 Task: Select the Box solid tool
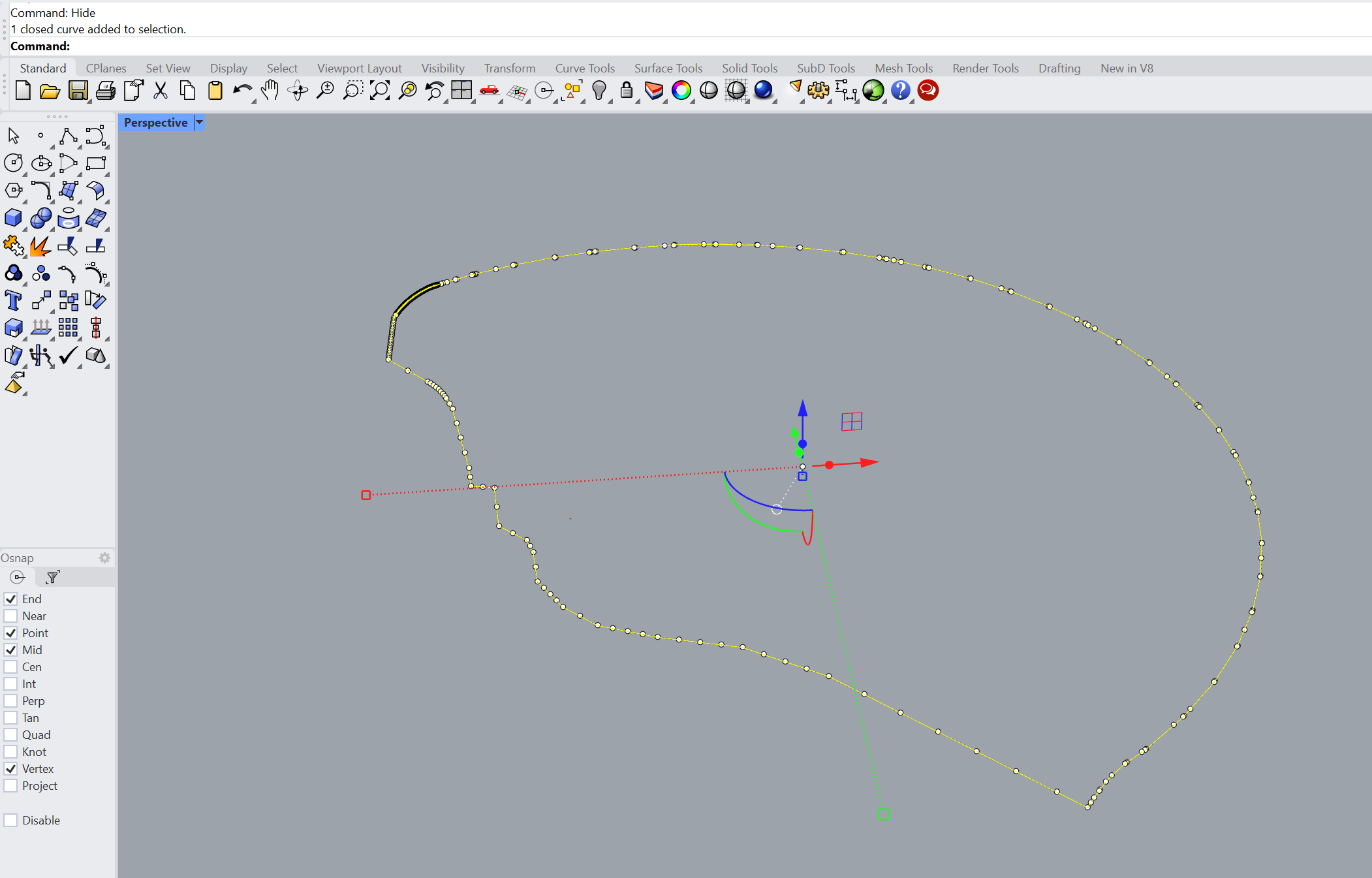13,218
